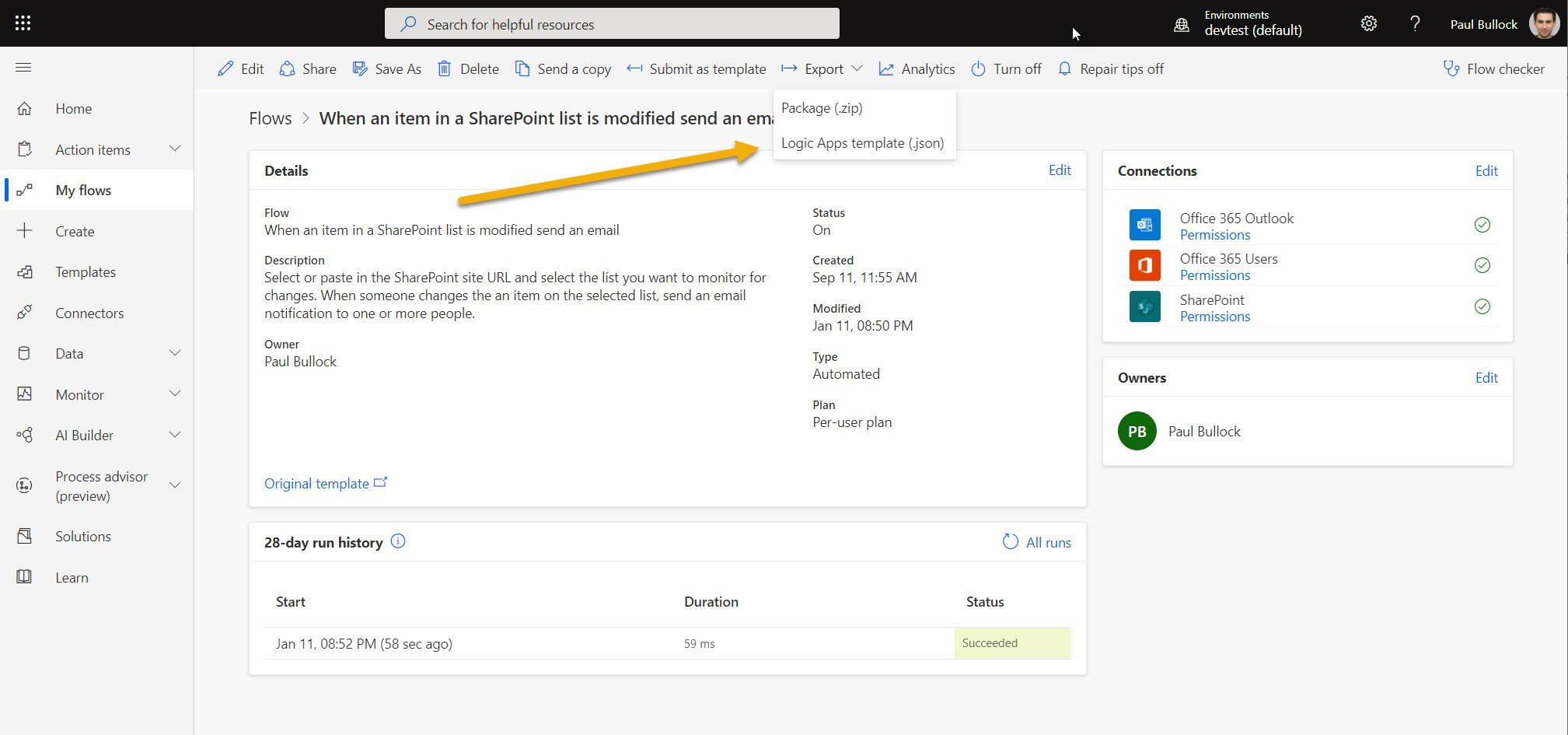
Task: Open the help question mark icon
Action: [x=1415, y=23]
